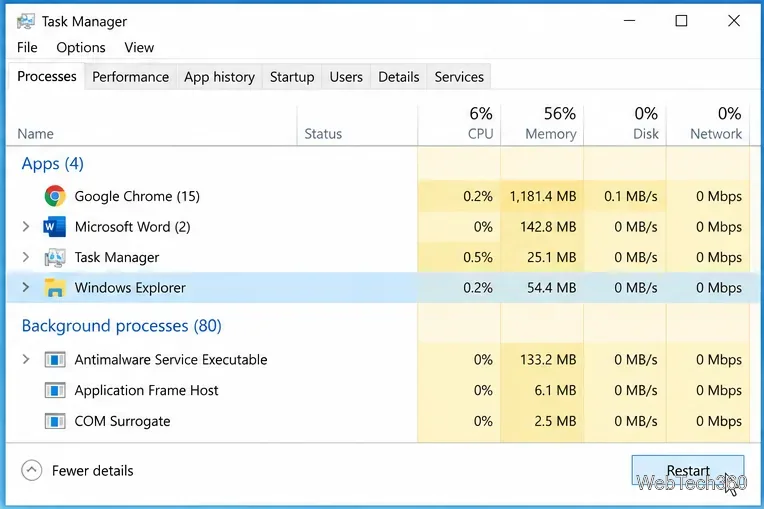Open the Options menu

81,47
